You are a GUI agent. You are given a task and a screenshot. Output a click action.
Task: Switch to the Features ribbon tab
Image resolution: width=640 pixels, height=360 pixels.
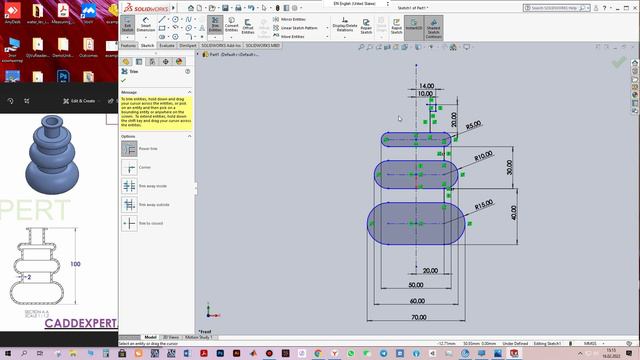128,46
